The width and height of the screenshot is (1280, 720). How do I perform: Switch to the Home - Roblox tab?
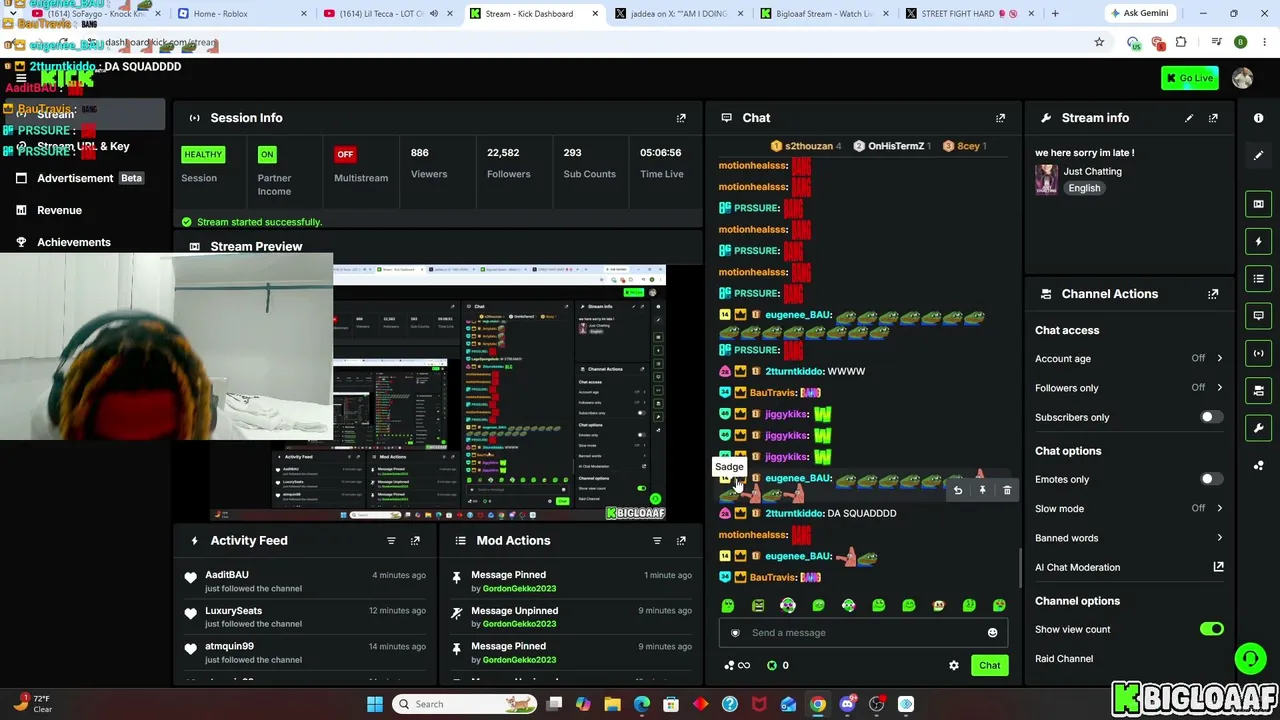pyautogui.click(x=243, y=14)
